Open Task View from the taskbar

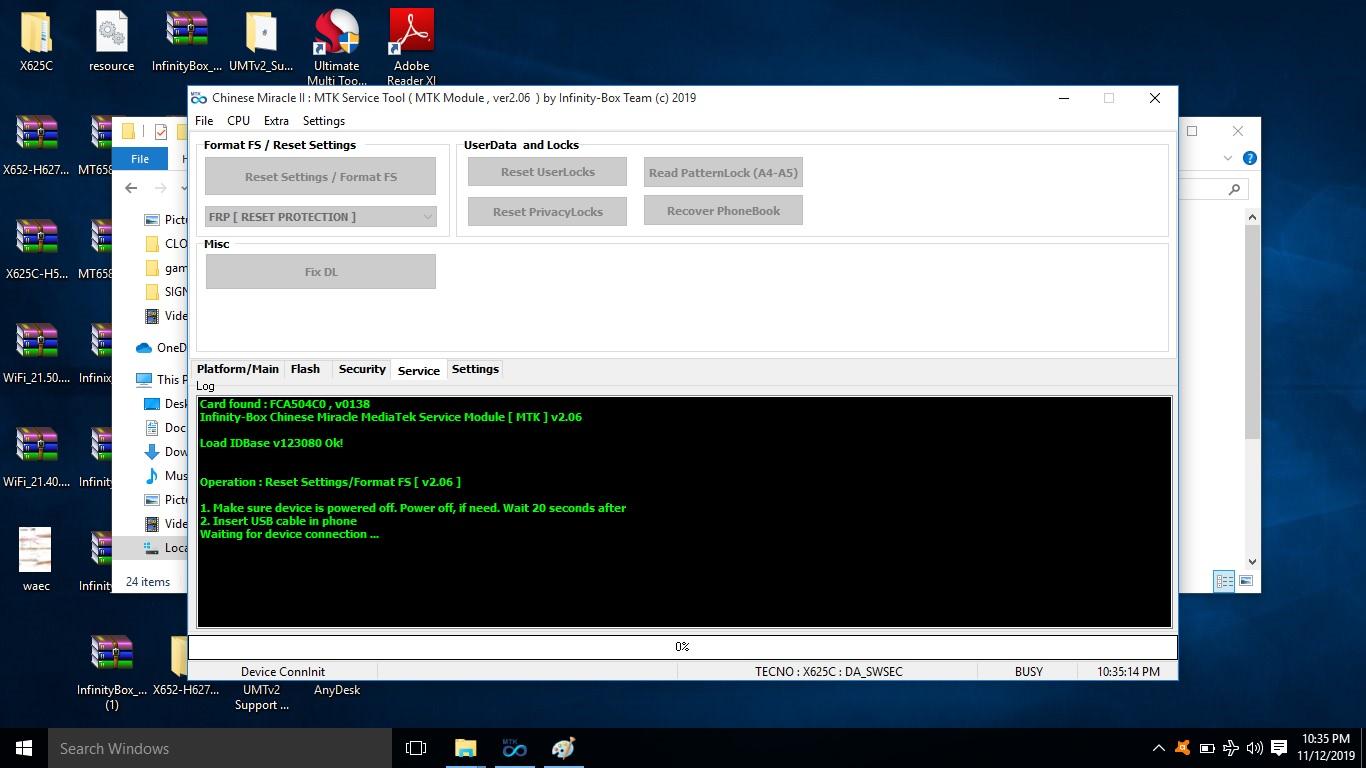pos(416,748)
